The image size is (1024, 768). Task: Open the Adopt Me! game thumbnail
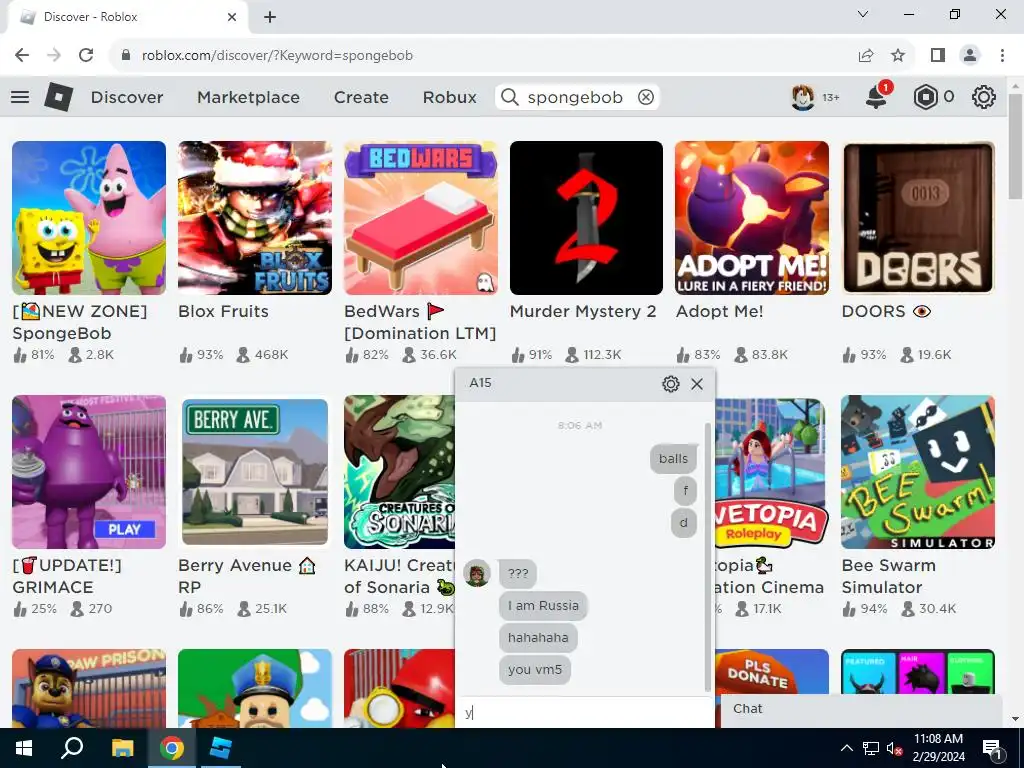(752, 218)
